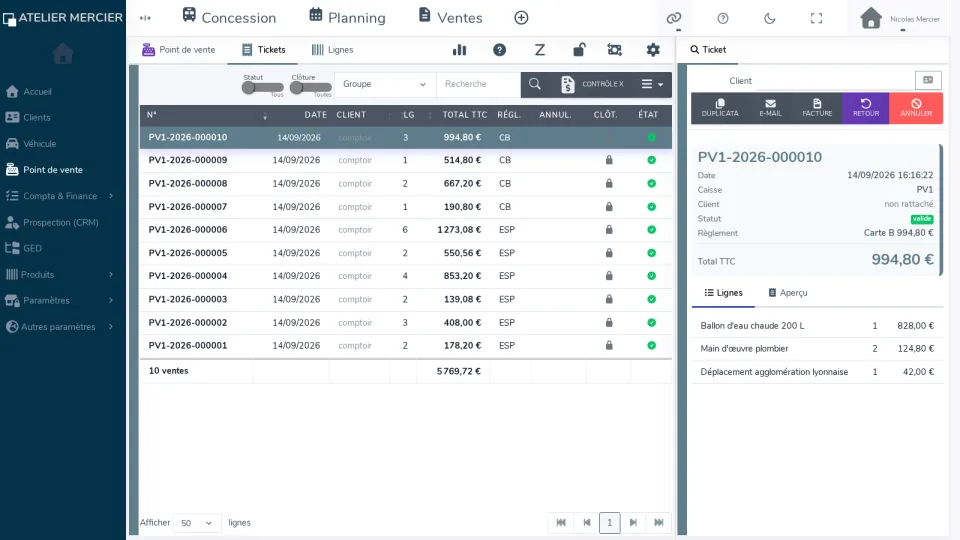Open the cash capture icon in toolbar

point(615,50)
